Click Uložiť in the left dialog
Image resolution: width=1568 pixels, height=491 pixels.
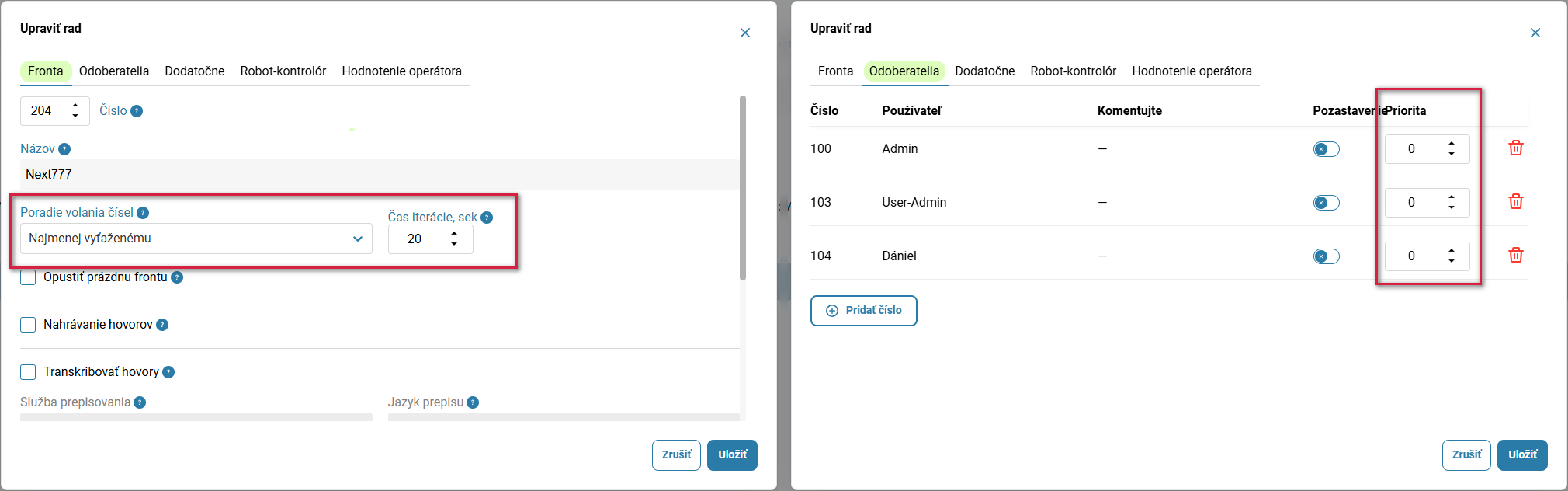[x=732, y=455]
